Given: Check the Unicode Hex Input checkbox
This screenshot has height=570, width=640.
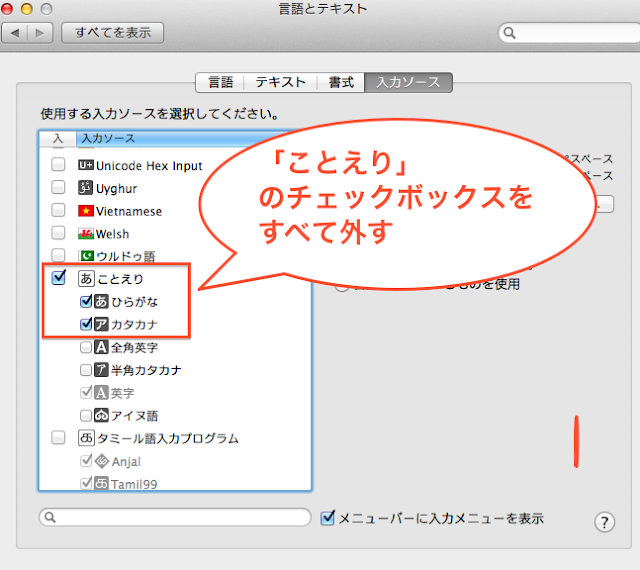Looking at the screenshot, I should click(x=58, y=165).
